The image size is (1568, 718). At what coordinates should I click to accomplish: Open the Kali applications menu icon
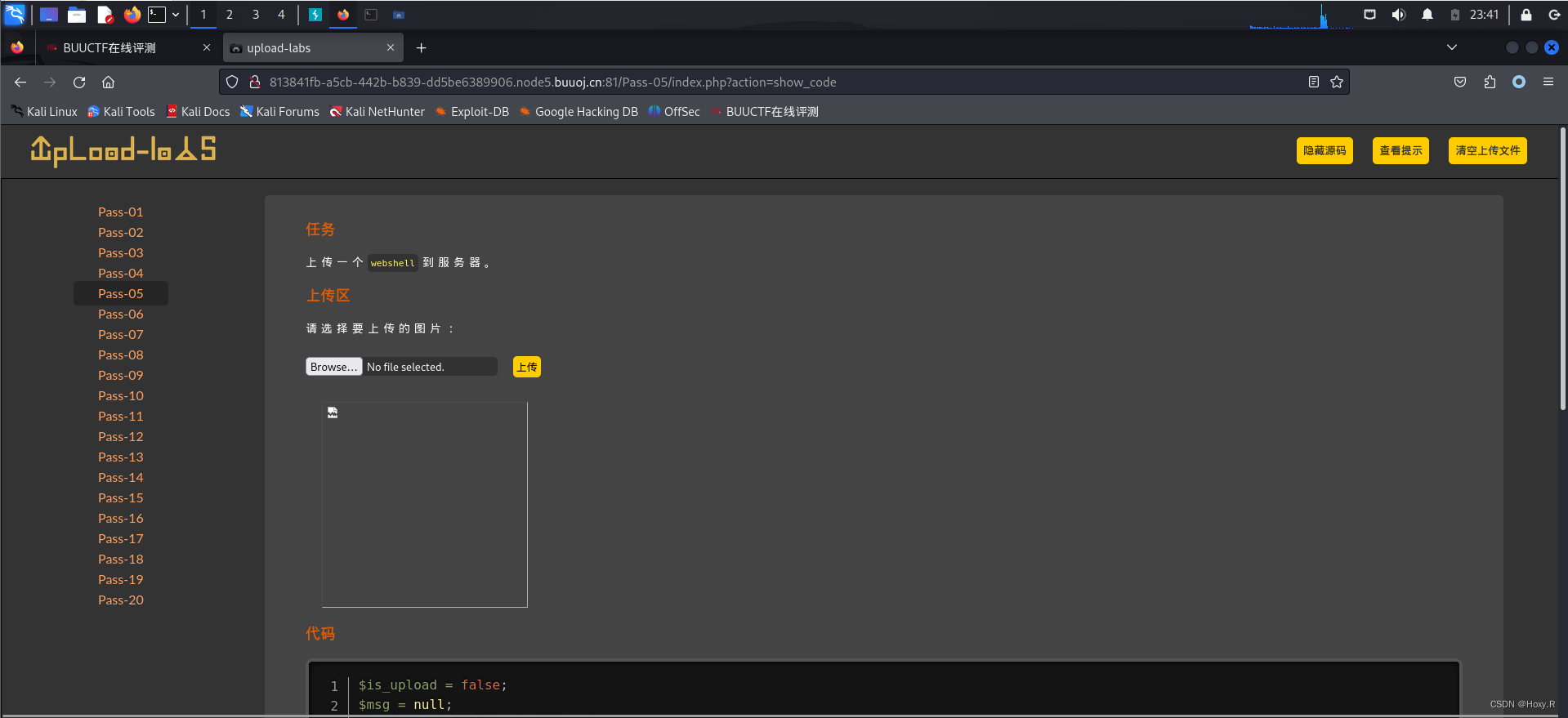pos(15,14)
